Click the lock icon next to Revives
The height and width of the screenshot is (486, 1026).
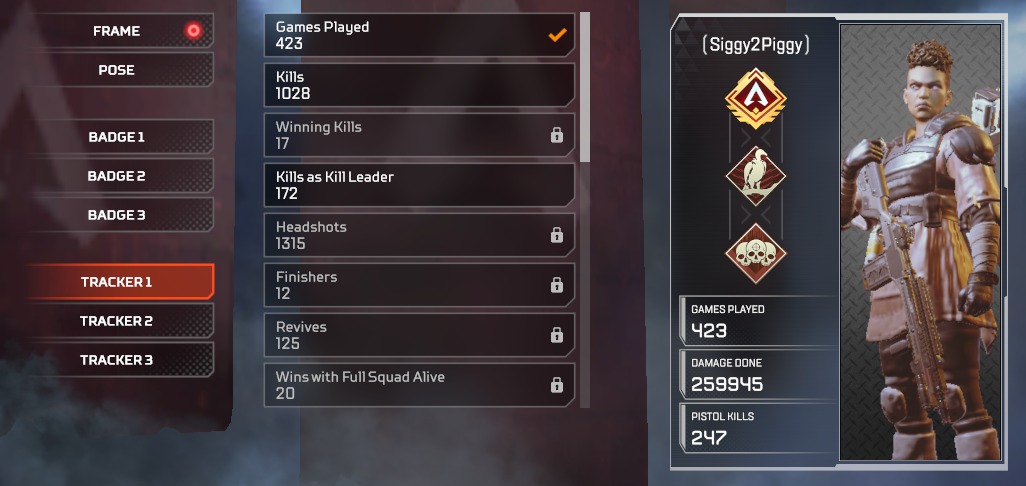pos(557,335)
